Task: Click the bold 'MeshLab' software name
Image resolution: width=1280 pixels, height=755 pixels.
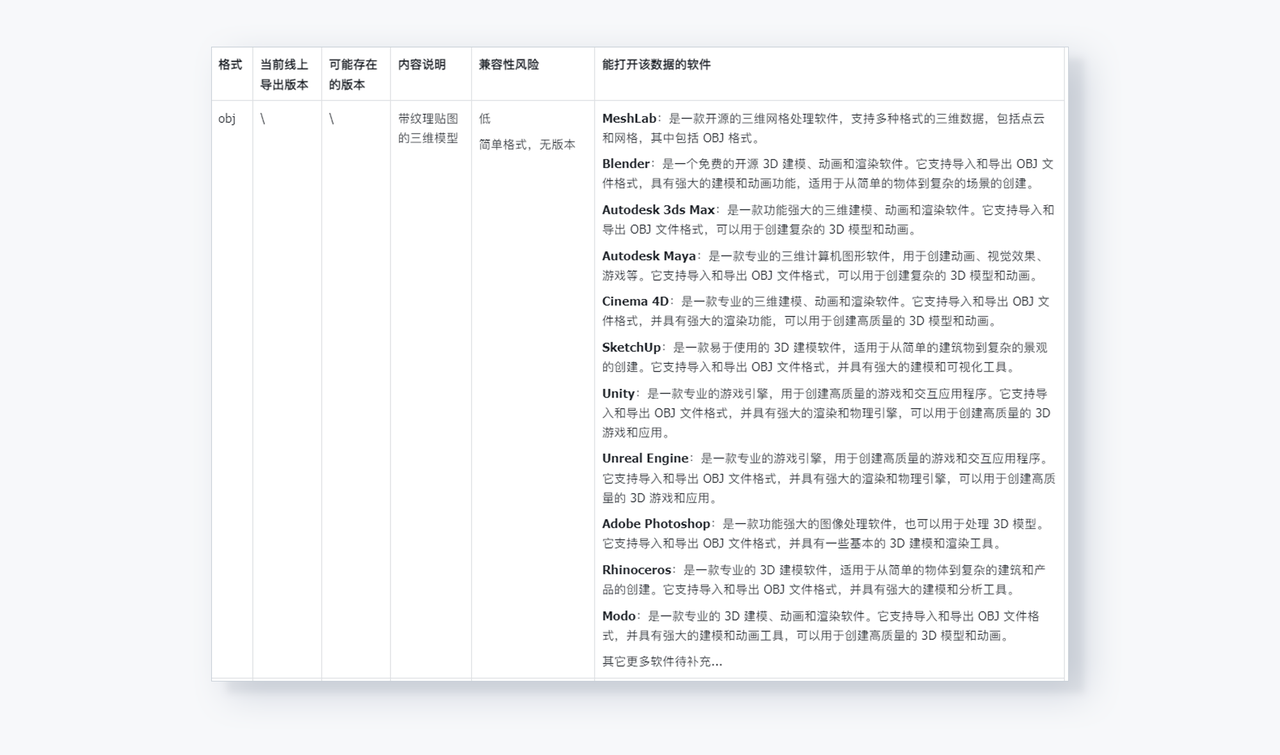Action: point(629,118)
